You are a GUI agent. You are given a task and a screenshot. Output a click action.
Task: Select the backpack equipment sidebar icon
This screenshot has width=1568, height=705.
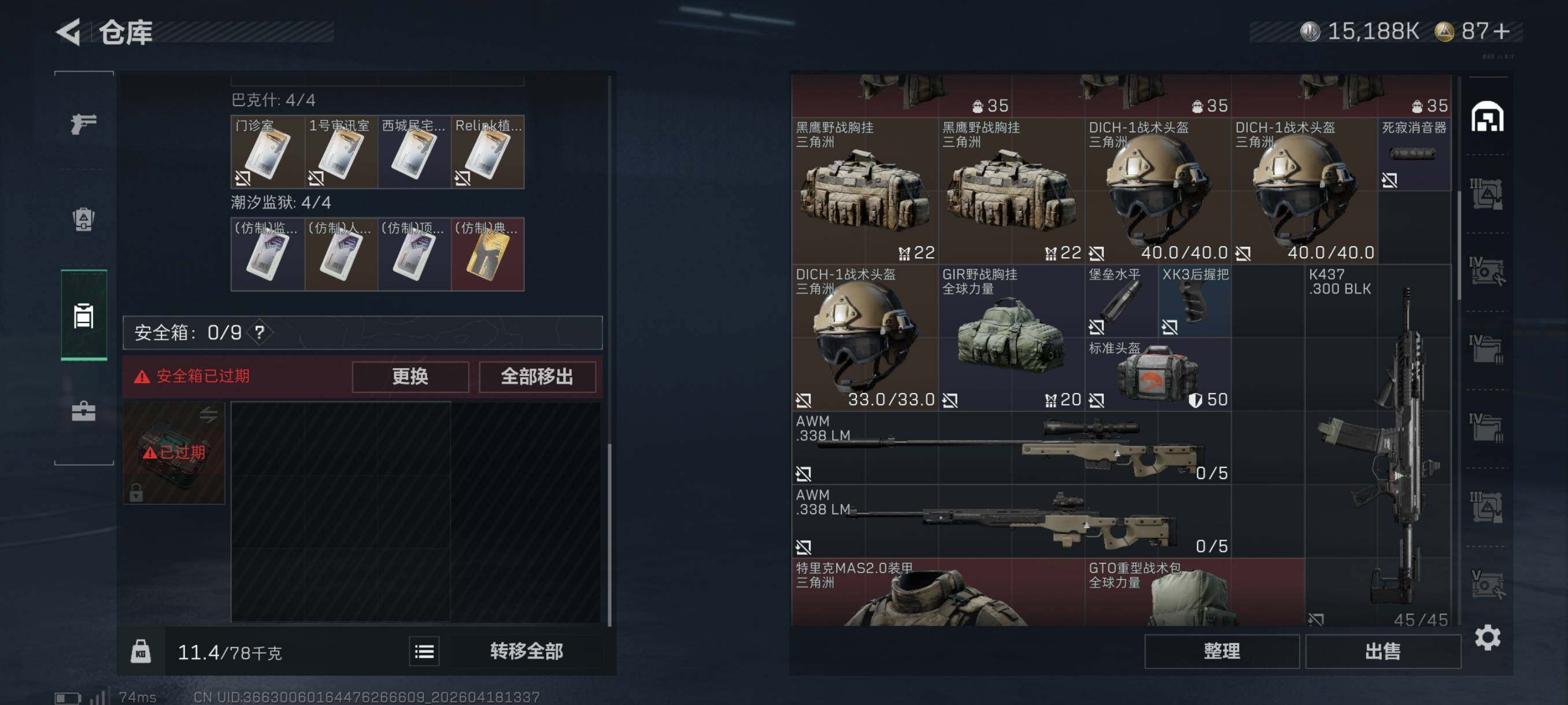click(x=83, y=219)
